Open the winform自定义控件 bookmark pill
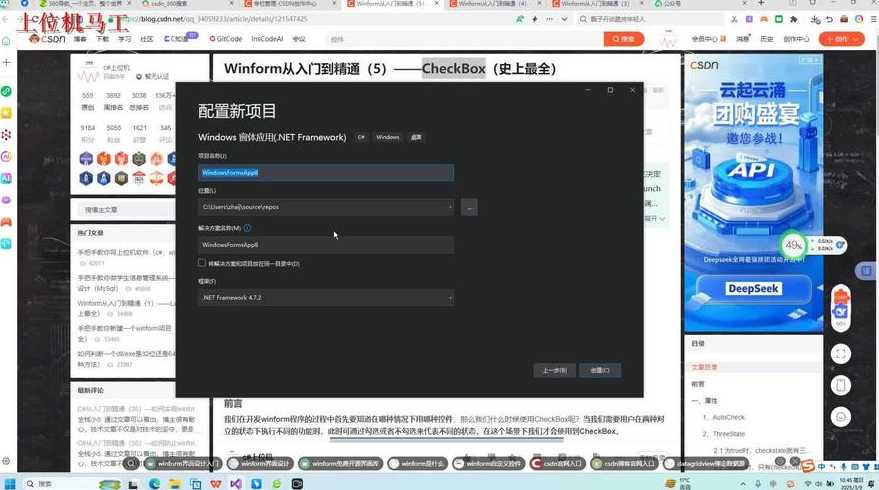The width and height of the screenshot is (879, 490). [488, 464]
